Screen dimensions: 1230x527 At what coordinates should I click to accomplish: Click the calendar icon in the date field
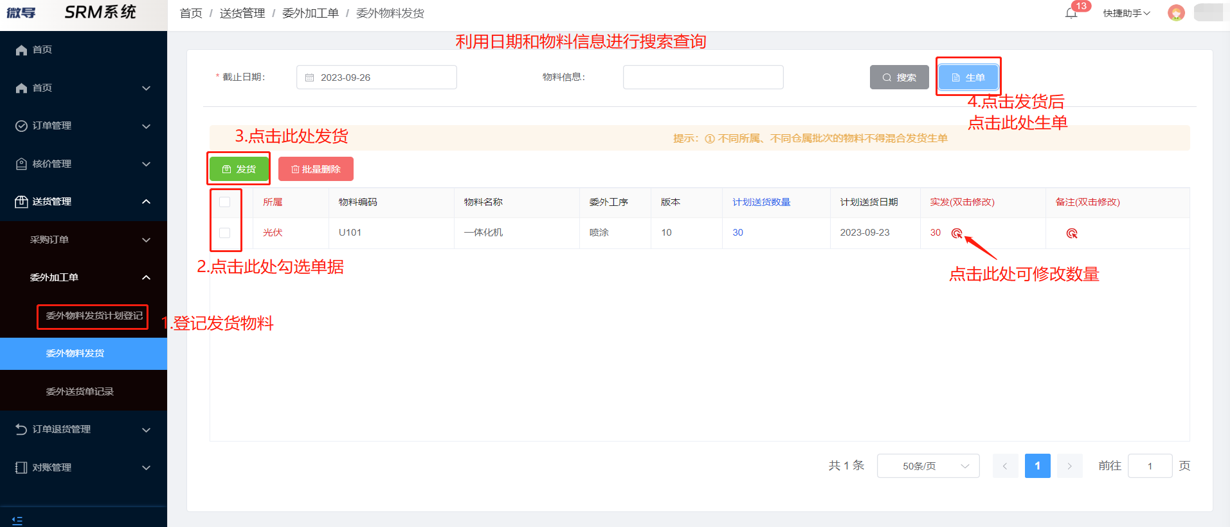[310, 78]
